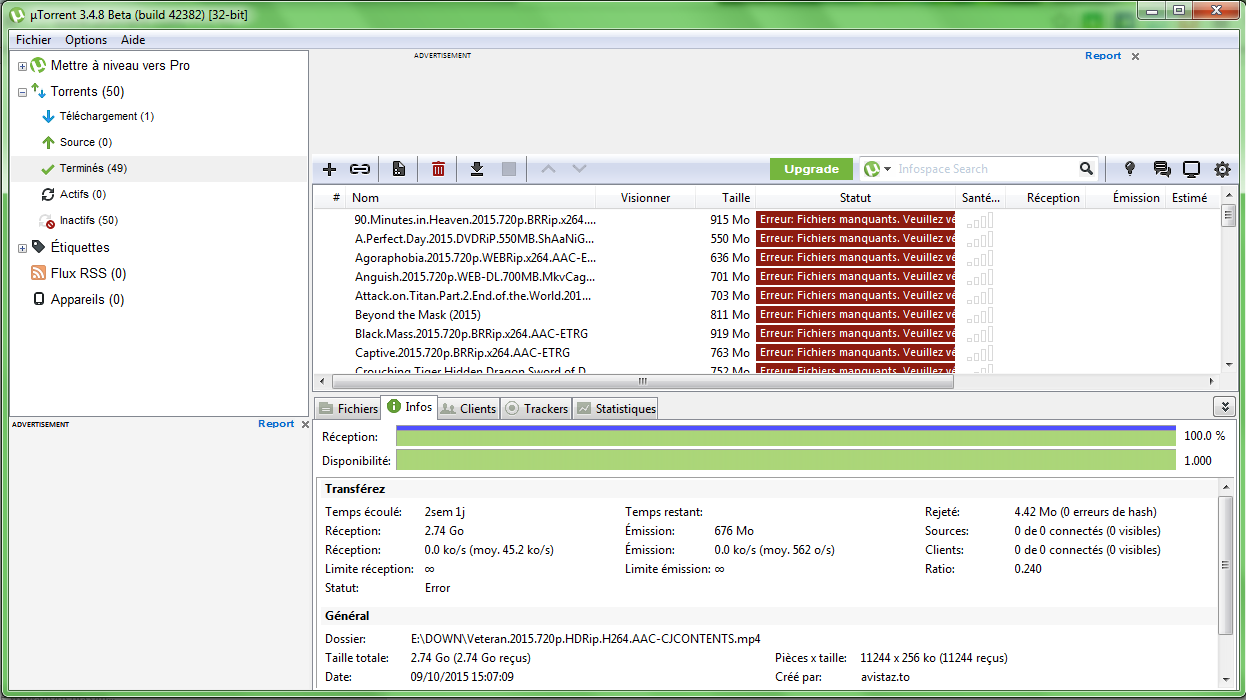The image size is (1246, 700).
Task: Expand the Mettre à niveau vers Pro node
Action: pos(22,66)
